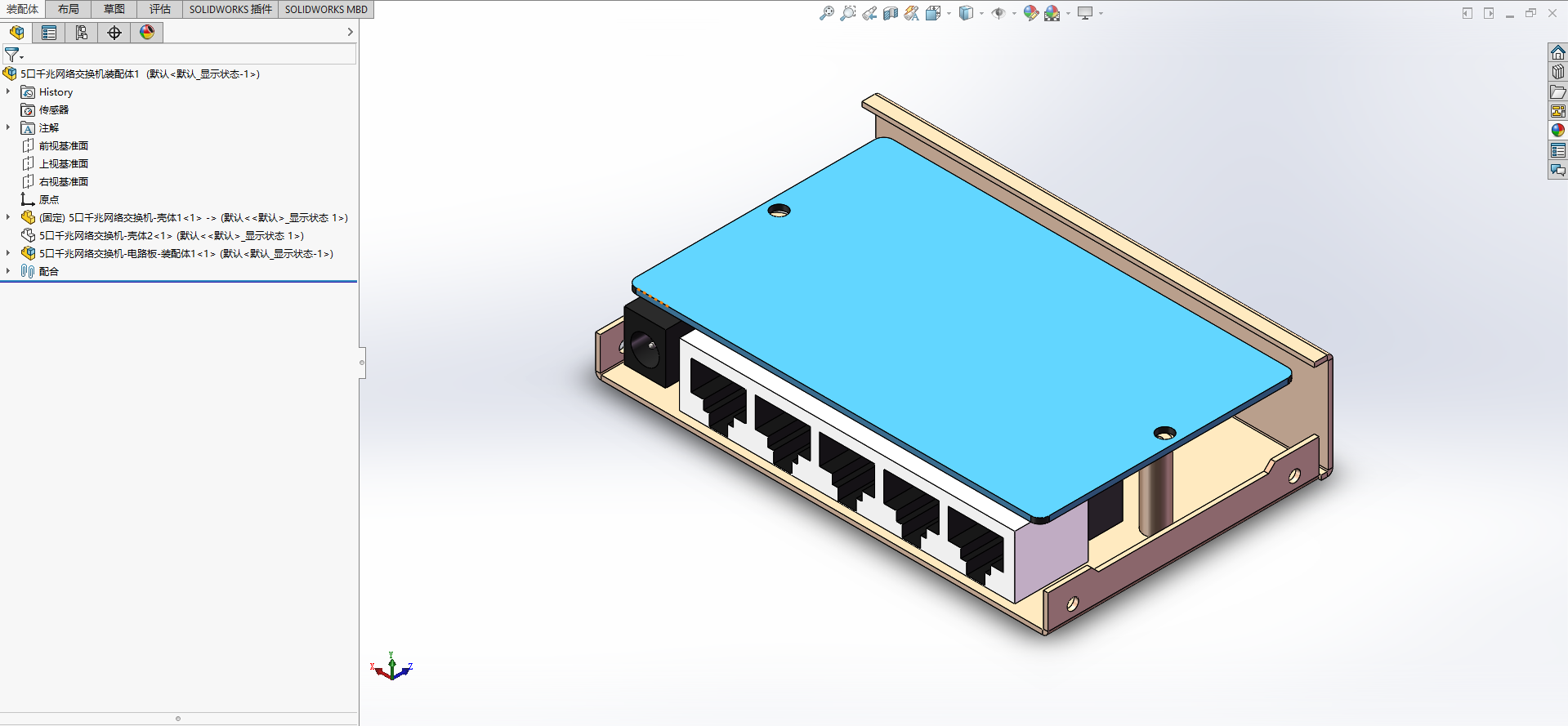Open Appearances, Scenes and Decals pane
Viewport: 1568px width, 726px height.
click(1558, 131)
